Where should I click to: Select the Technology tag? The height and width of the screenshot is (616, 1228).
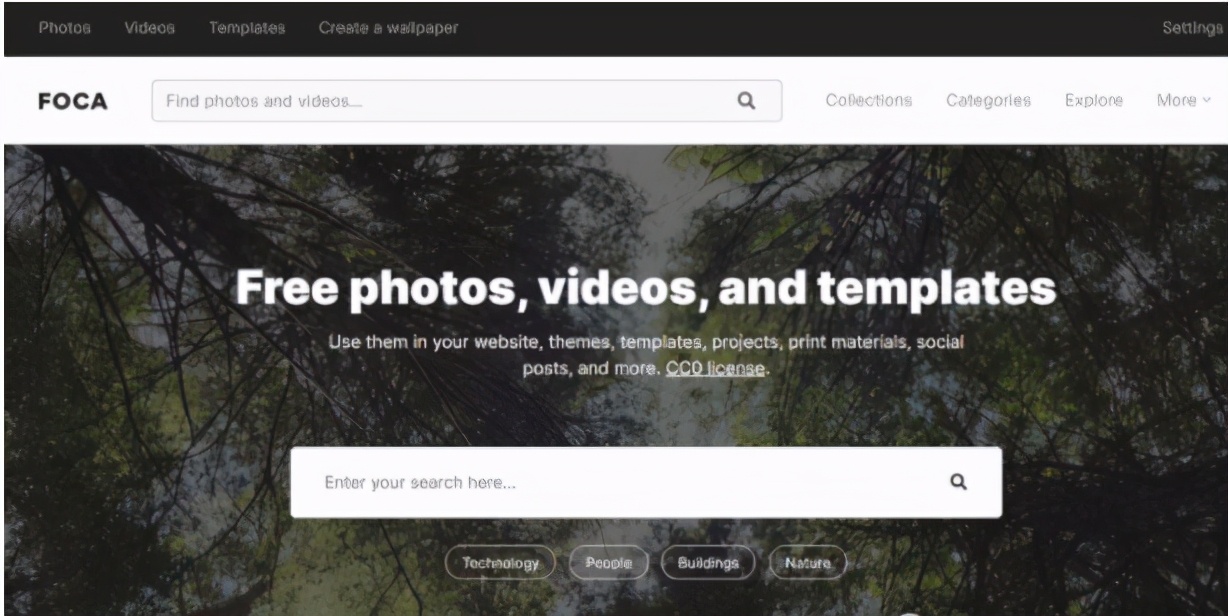pyautogui.click(x=501, y=563)
